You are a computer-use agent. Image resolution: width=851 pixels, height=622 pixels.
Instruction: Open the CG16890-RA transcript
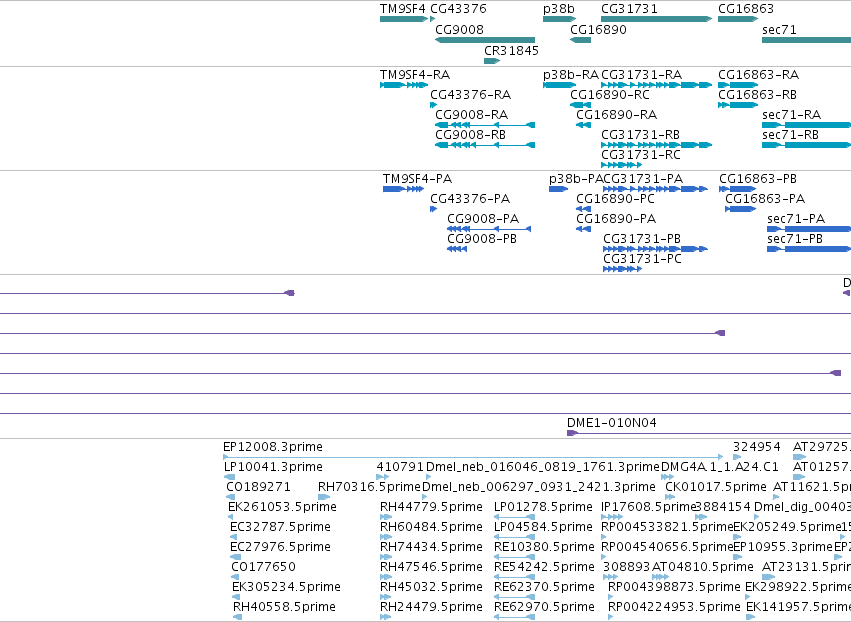[x=583, y=125]
